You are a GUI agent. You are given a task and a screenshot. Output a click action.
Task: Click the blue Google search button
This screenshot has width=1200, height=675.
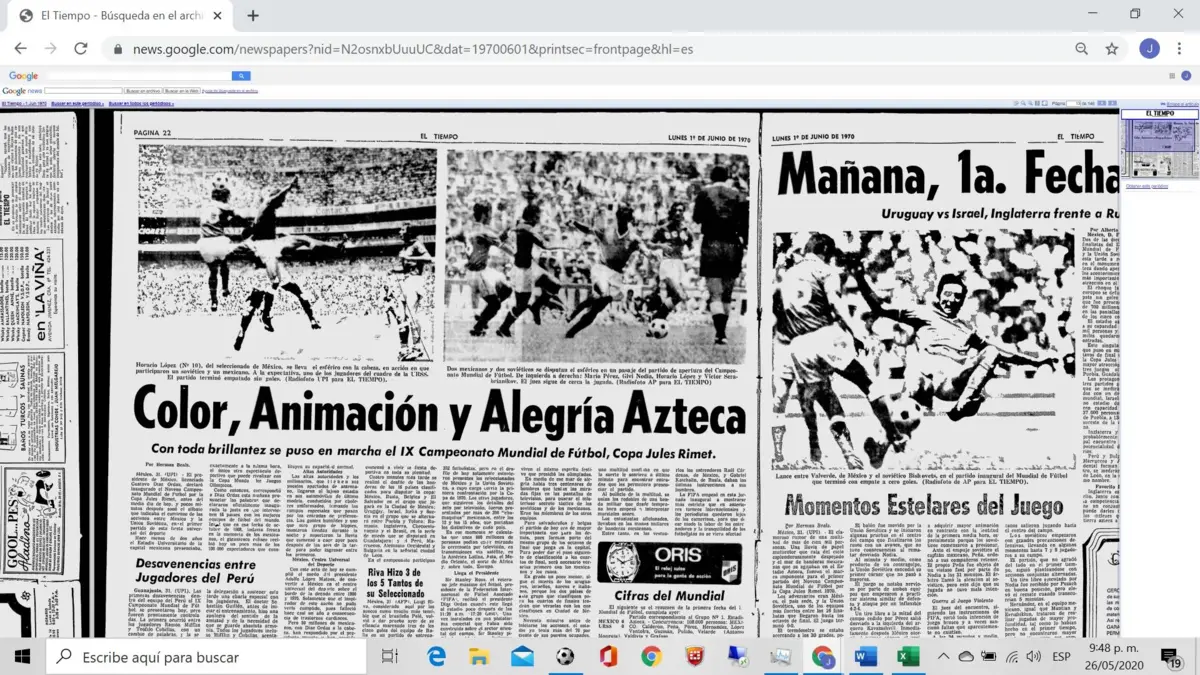click(x=240, y=76)
